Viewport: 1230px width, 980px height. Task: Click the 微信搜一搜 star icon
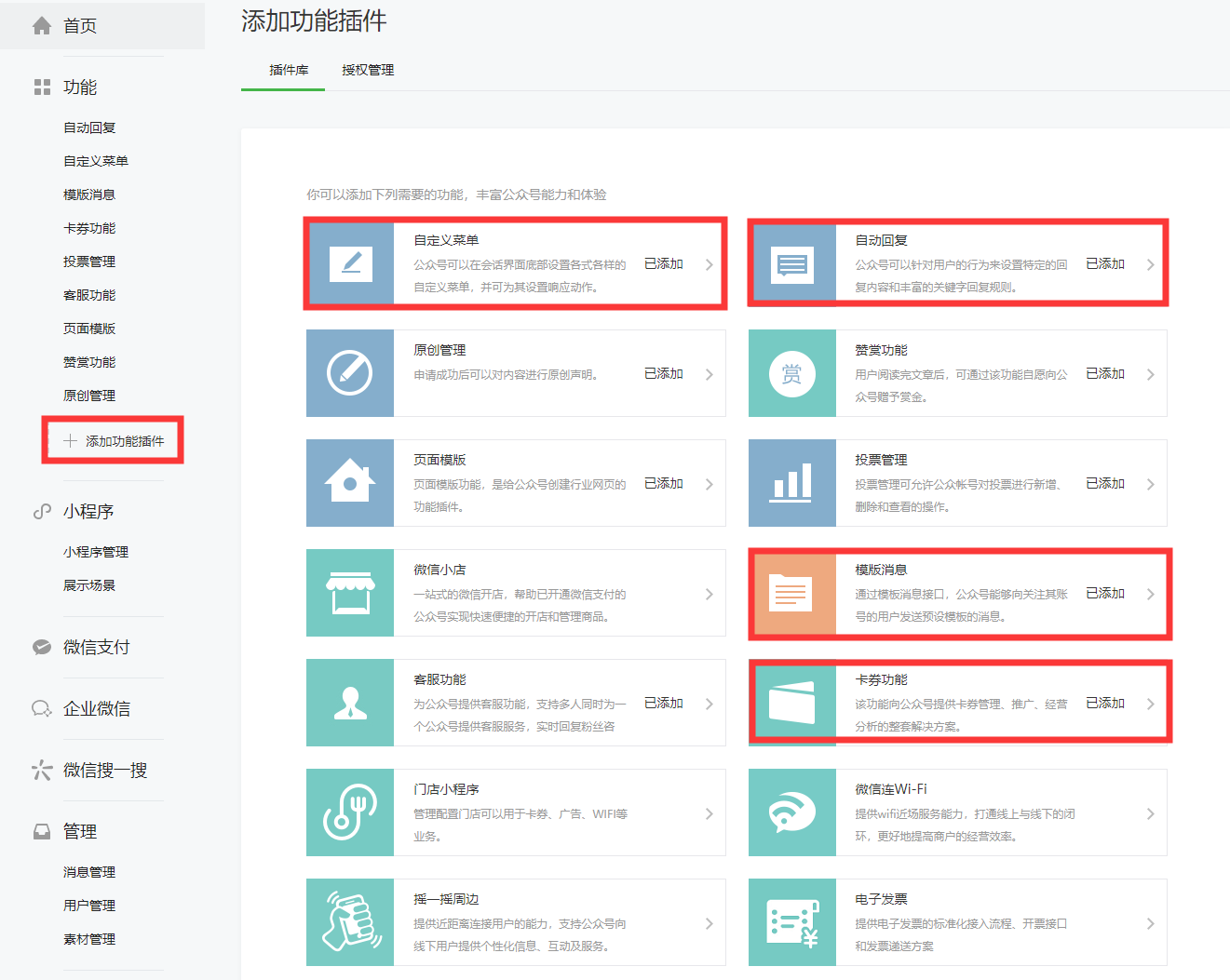(x=42, y=771)
